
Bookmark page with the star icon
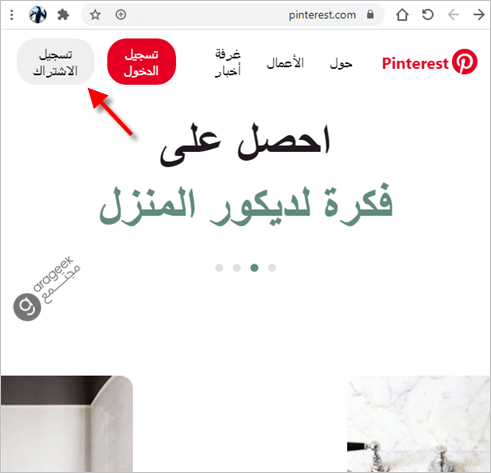pos(95,15)
